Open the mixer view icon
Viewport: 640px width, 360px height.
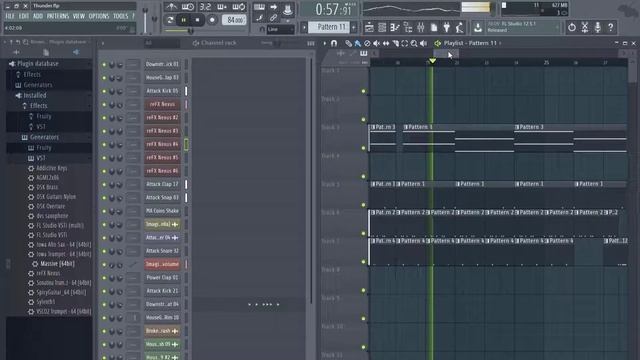pos(420,27)
